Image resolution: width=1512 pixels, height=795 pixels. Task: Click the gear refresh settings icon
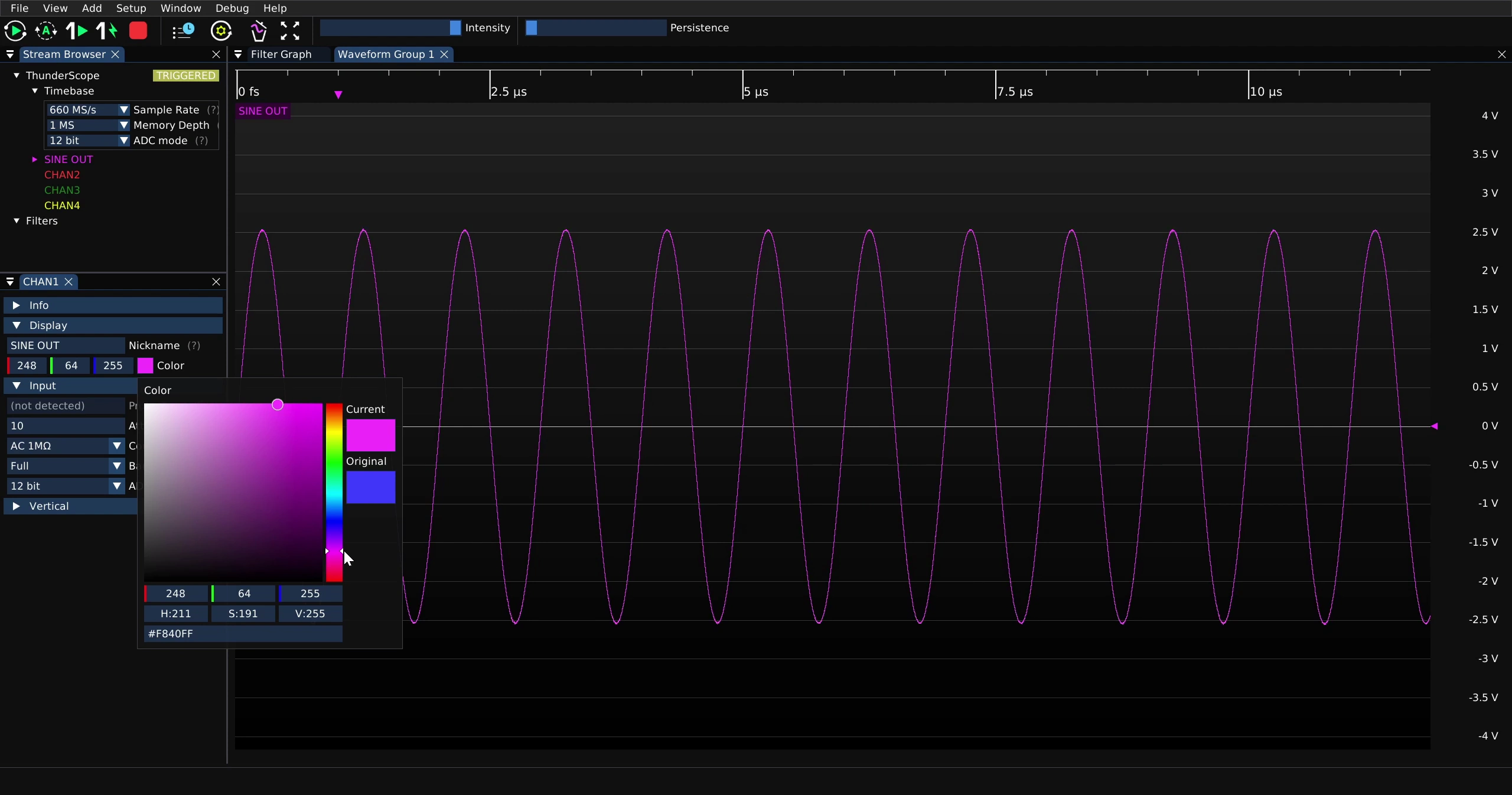(x=221, y=31)
